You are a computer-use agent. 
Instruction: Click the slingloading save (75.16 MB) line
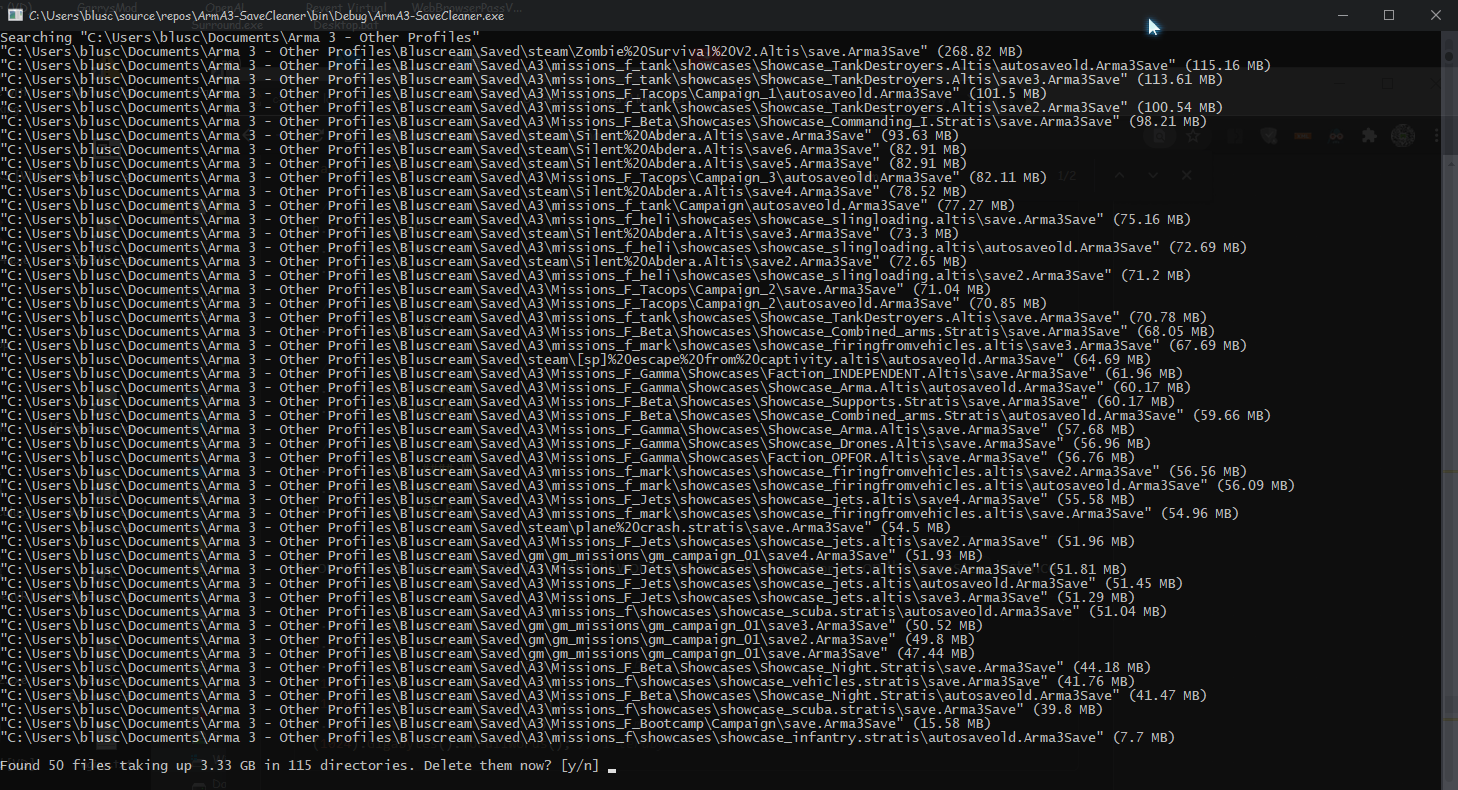(x=595, y=219)
